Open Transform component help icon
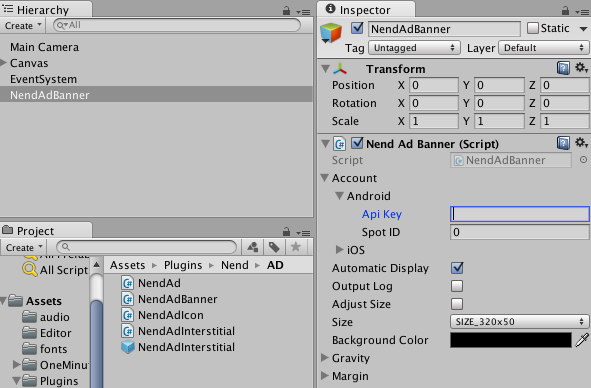The width and height of the screenshot is (591, 388). [x=563, y=68]
